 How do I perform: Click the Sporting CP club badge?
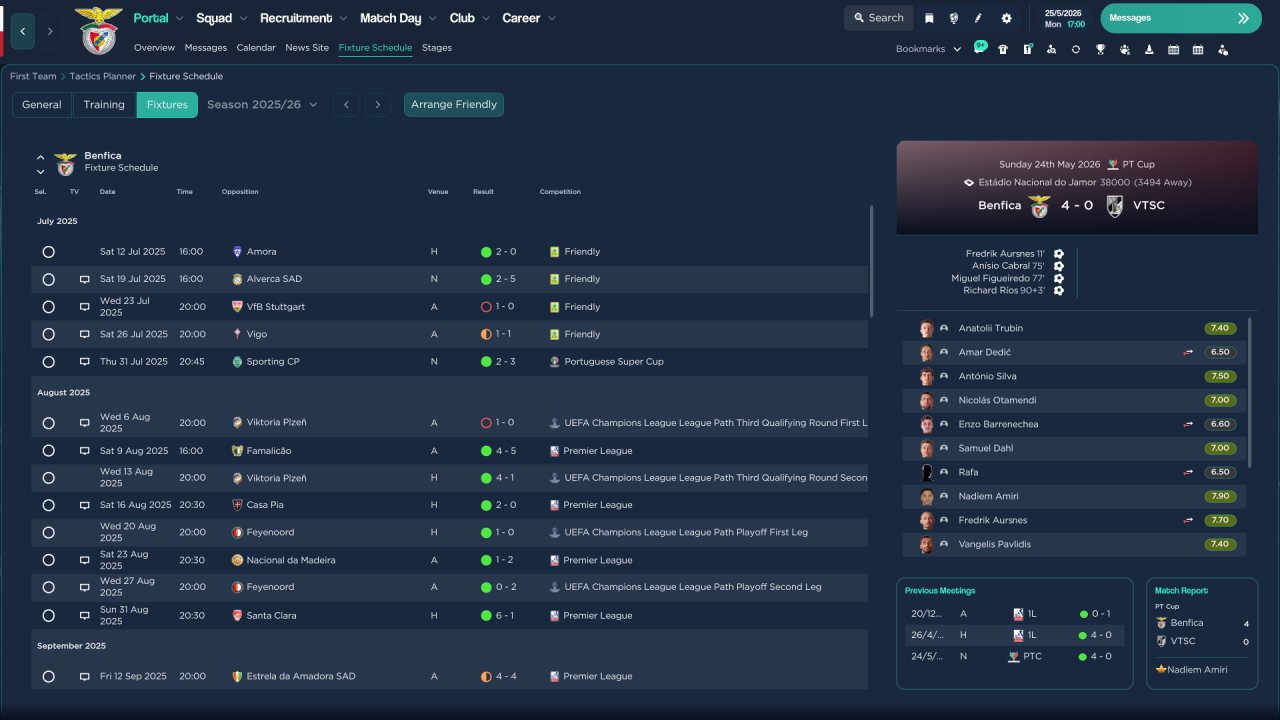coord(237,362)
